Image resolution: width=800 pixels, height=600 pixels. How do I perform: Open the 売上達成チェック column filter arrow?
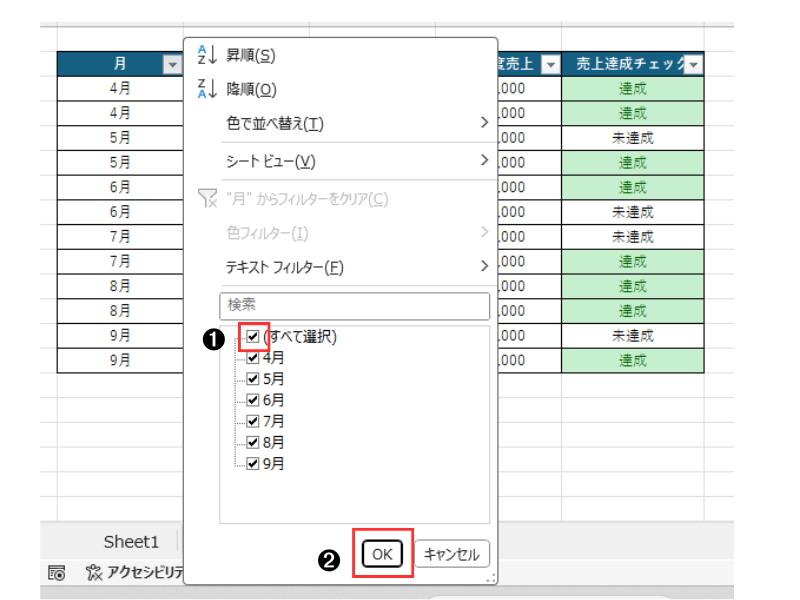(693, 64)
